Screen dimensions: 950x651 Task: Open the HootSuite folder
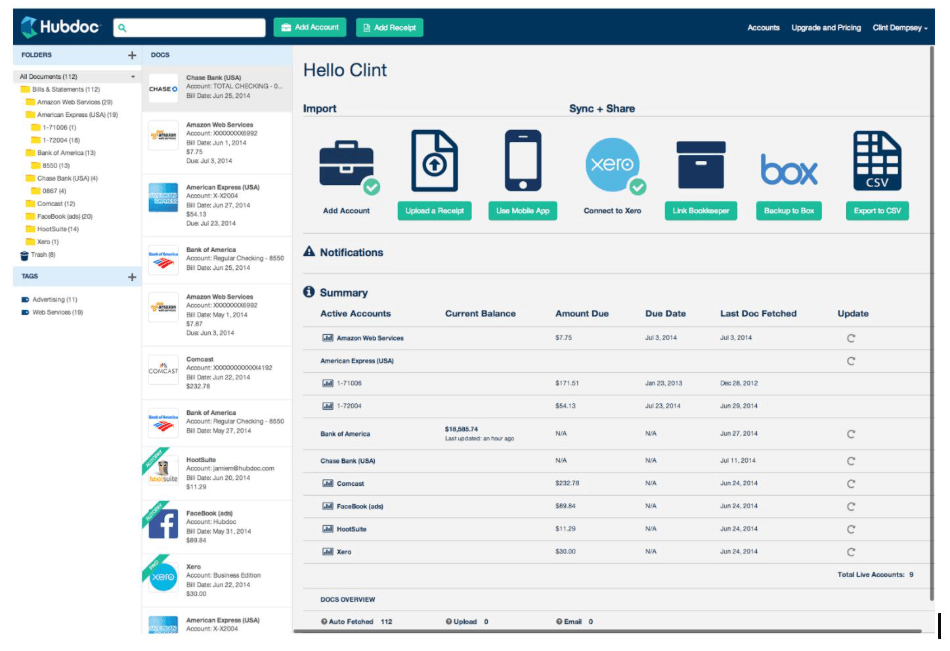click(52, 230)
